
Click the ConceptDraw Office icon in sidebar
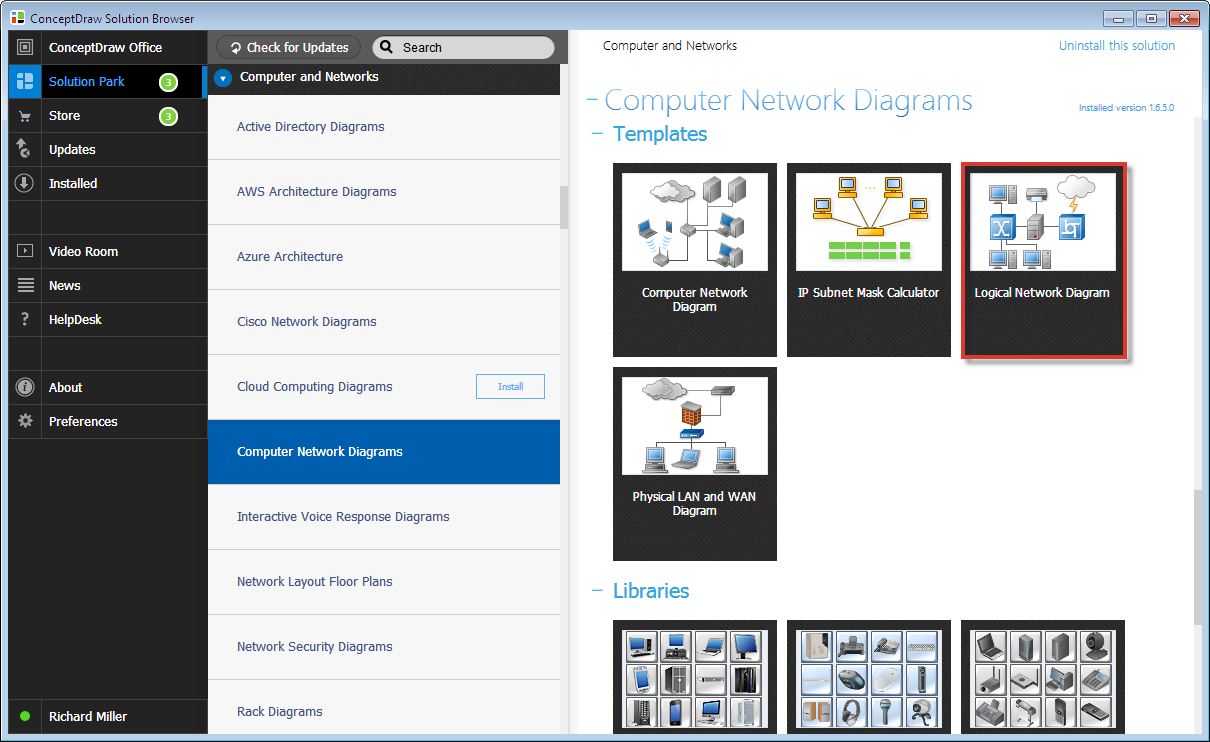click(25, 47)
